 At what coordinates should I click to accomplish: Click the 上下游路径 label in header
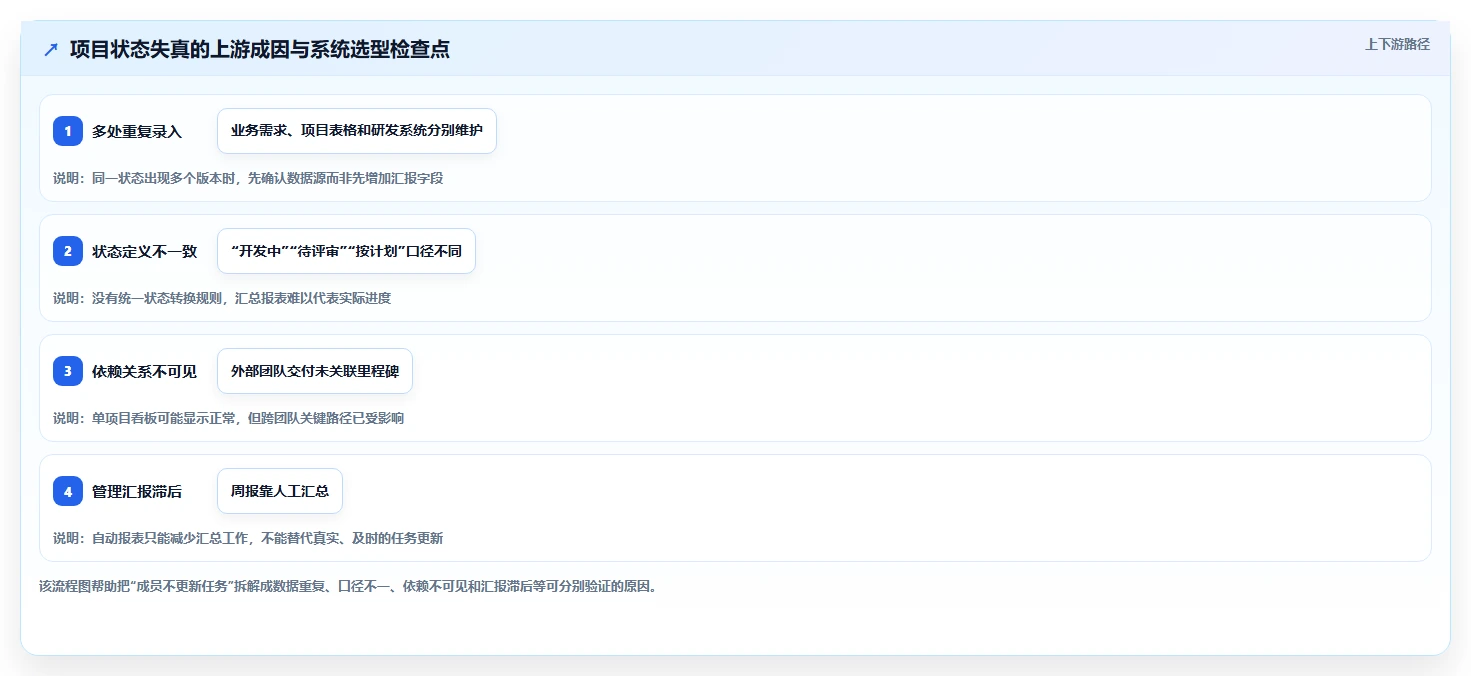click(1397, 44)
